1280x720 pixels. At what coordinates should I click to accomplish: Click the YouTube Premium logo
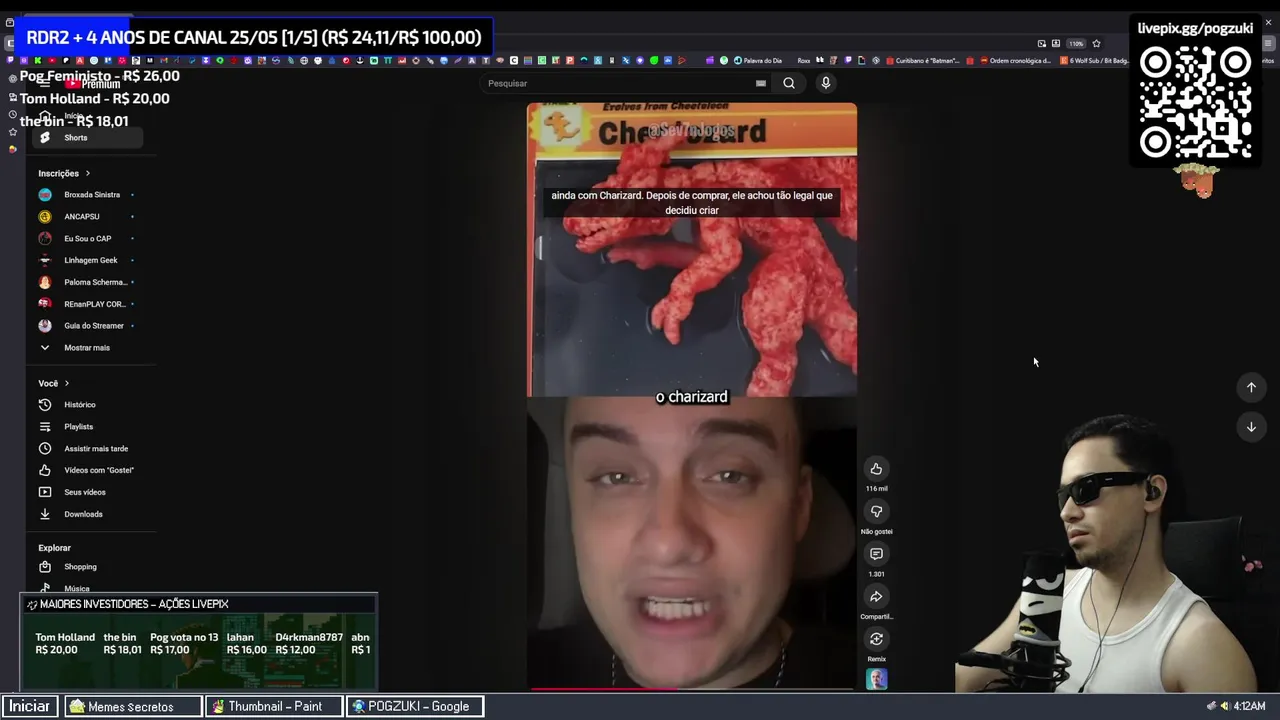point(92,85)
